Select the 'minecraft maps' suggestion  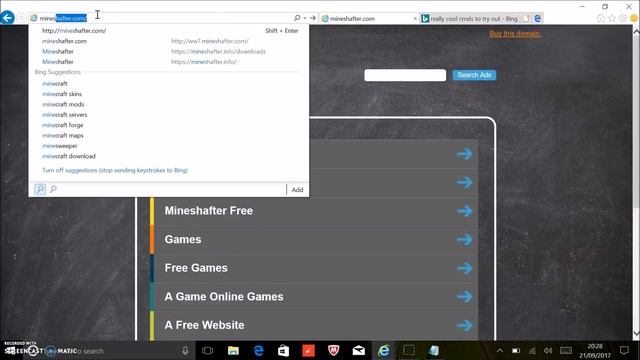[63, 136]
